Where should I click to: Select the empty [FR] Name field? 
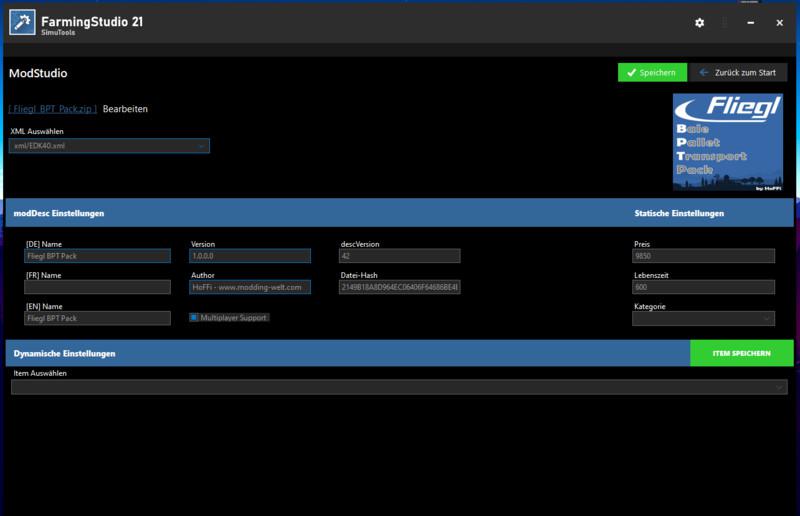tap(98, 287)
